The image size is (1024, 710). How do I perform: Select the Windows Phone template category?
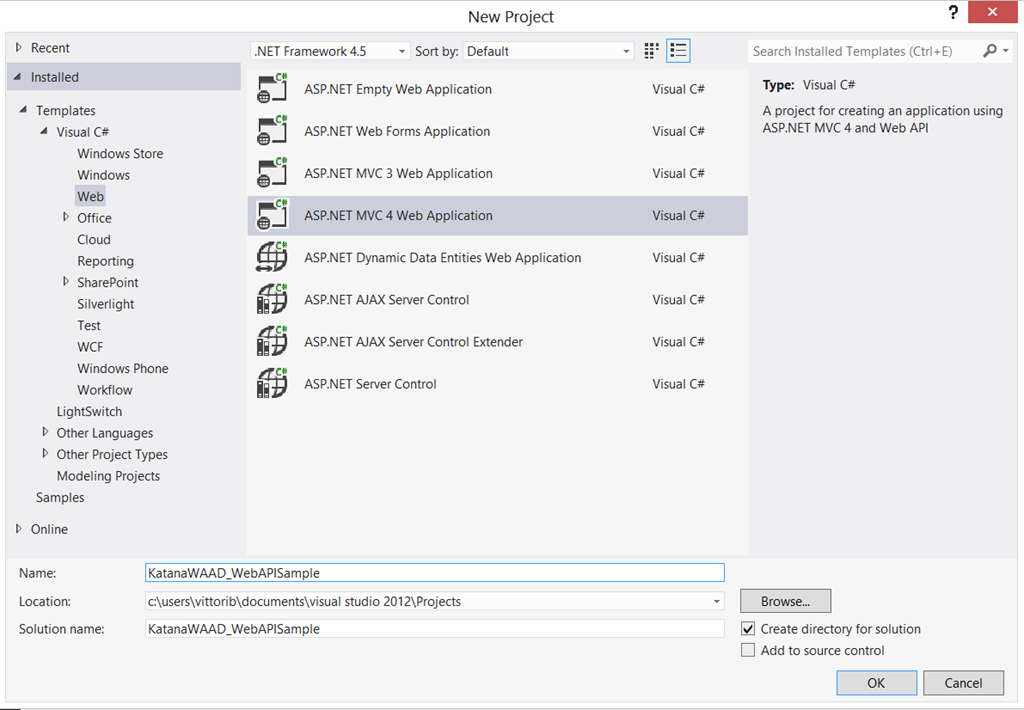coord(122,368)
